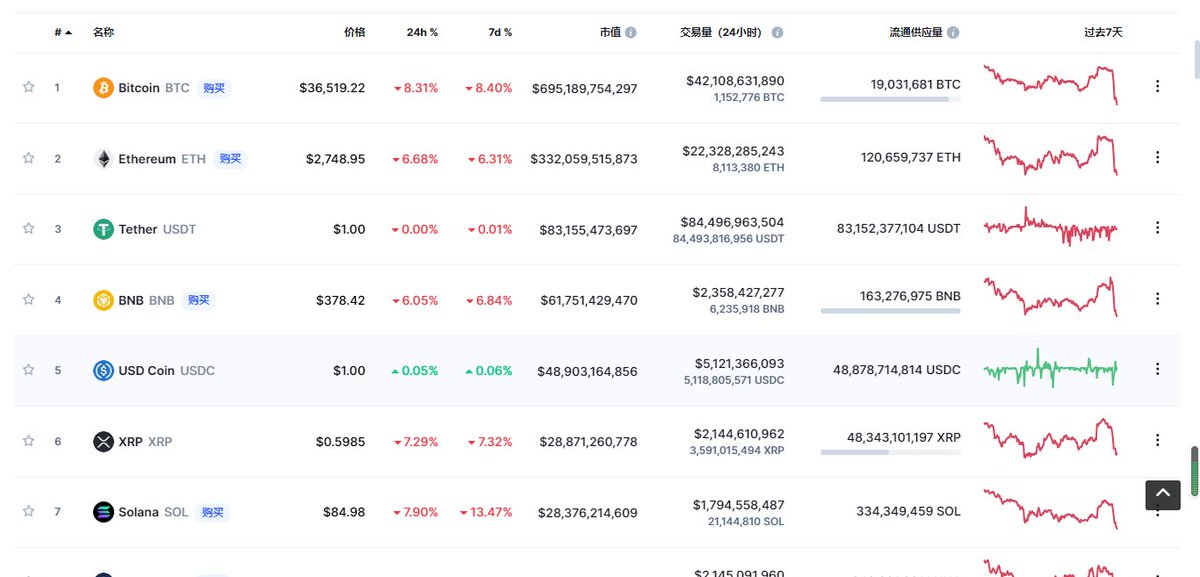This screenshot has height=577, width=1200.
Task: Select the Solana coin logo
Action: coord(103,511)
